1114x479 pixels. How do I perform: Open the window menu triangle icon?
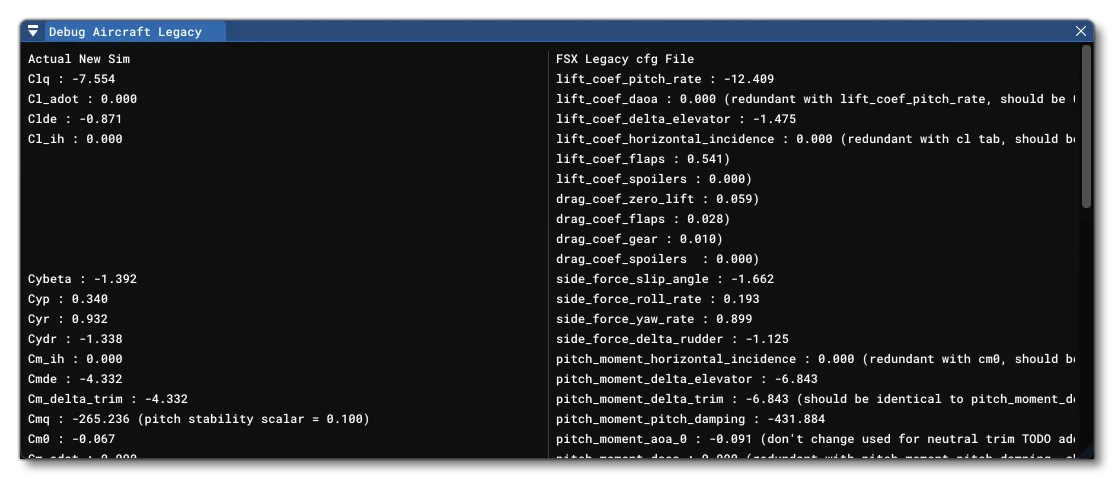point(33,31)
